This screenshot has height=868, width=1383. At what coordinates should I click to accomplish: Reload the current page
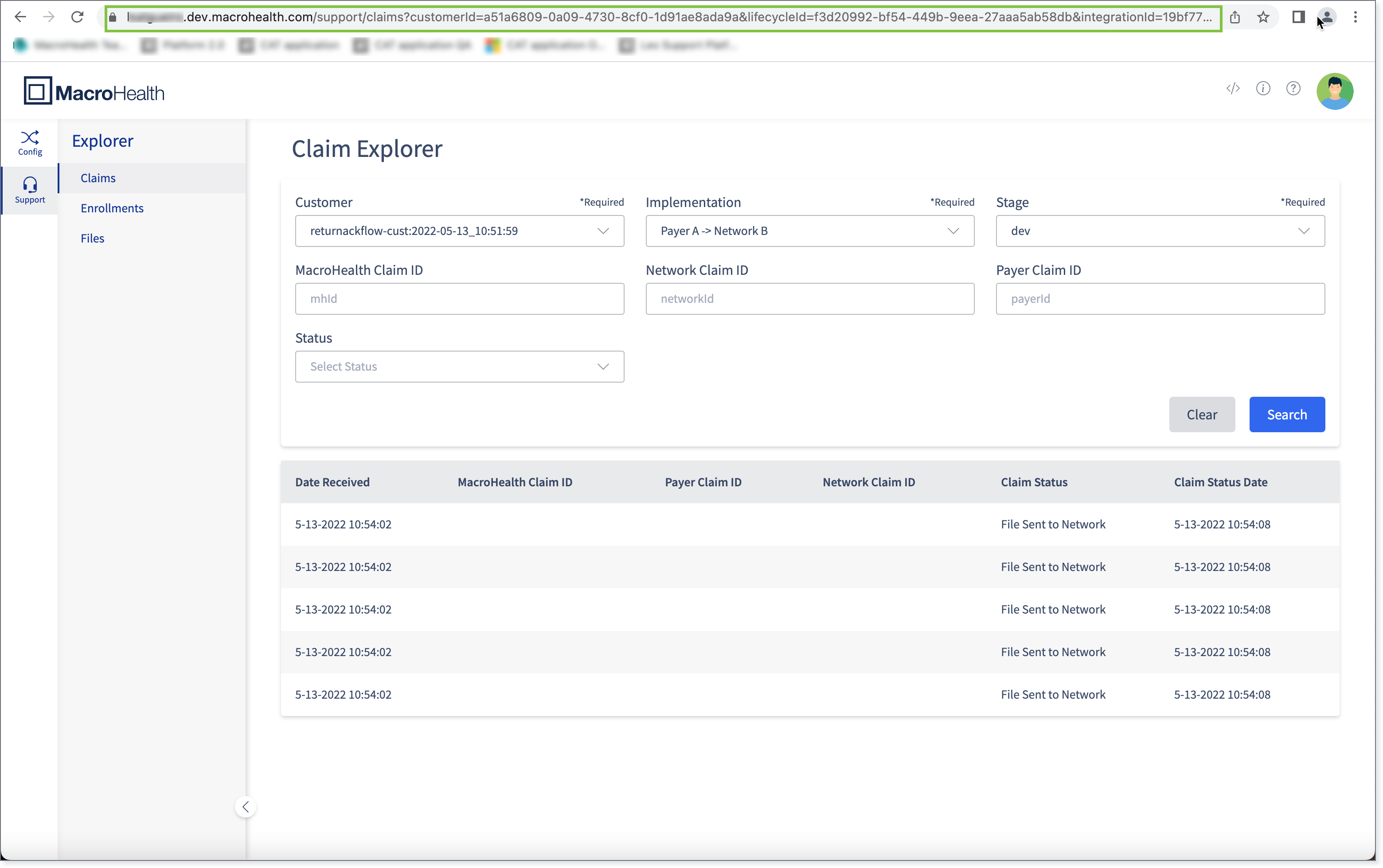pos(78,17)
